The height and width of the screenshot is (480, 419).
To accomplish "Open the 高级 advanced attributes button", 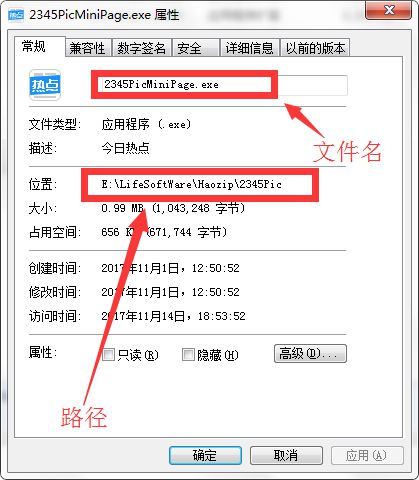I will [310, 354].
